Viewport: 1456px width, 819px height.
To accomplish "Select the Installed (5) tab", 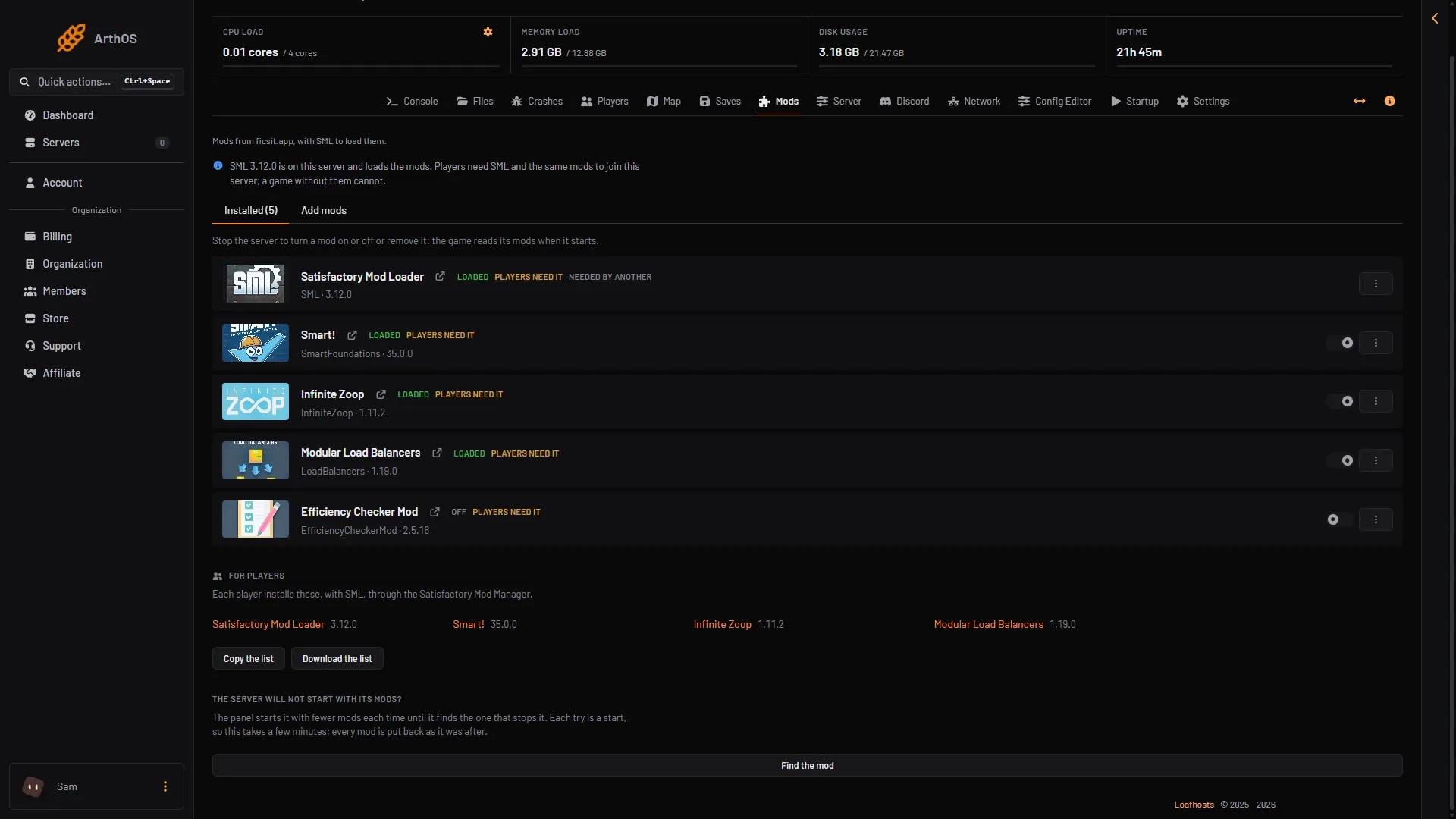I will [251, 210].
